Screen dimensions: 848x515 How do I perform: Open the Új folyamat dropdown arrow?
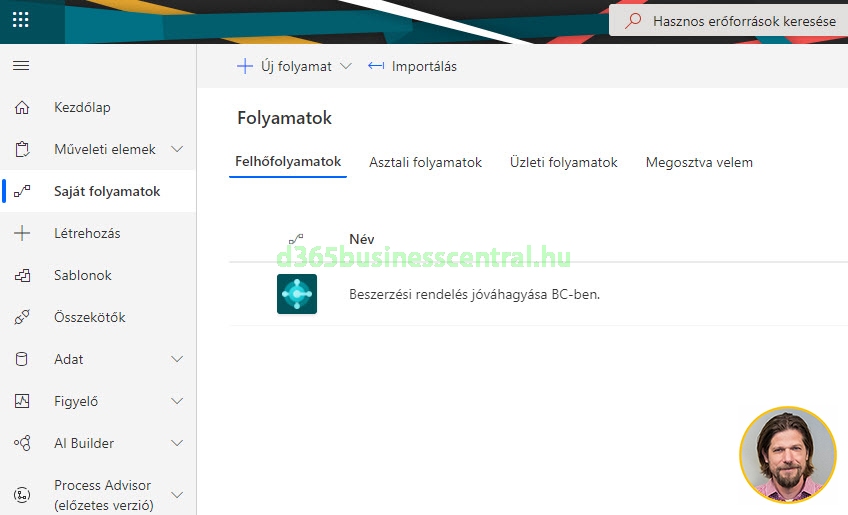point(346,66)
